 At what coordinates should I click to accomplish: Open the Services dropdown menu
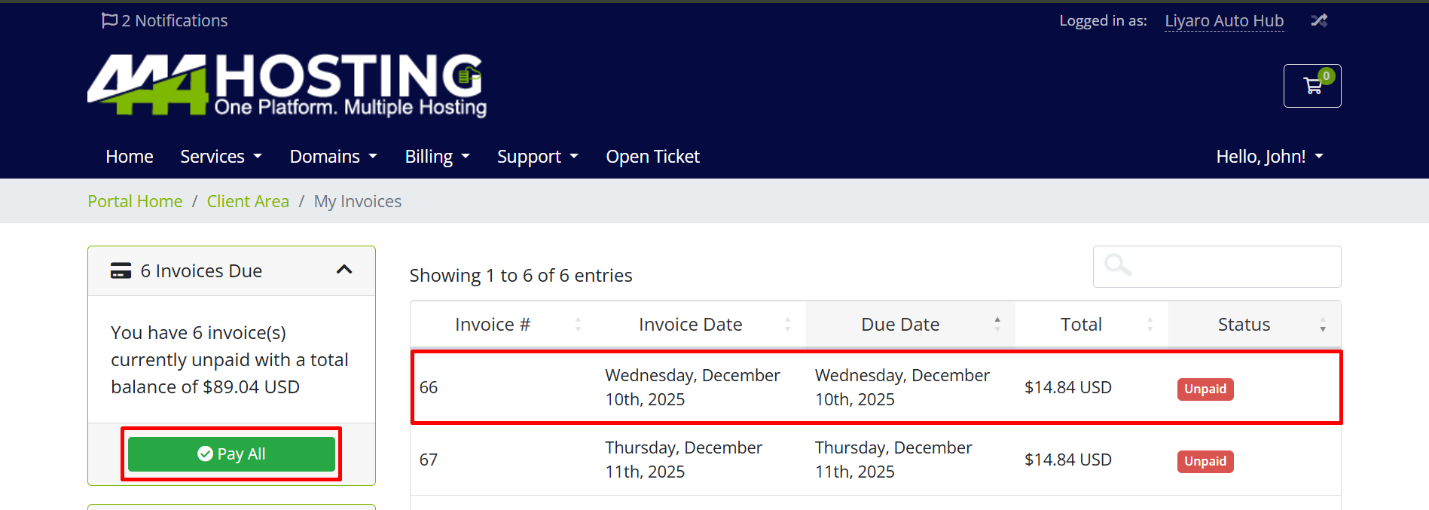[x=221, y=157]
